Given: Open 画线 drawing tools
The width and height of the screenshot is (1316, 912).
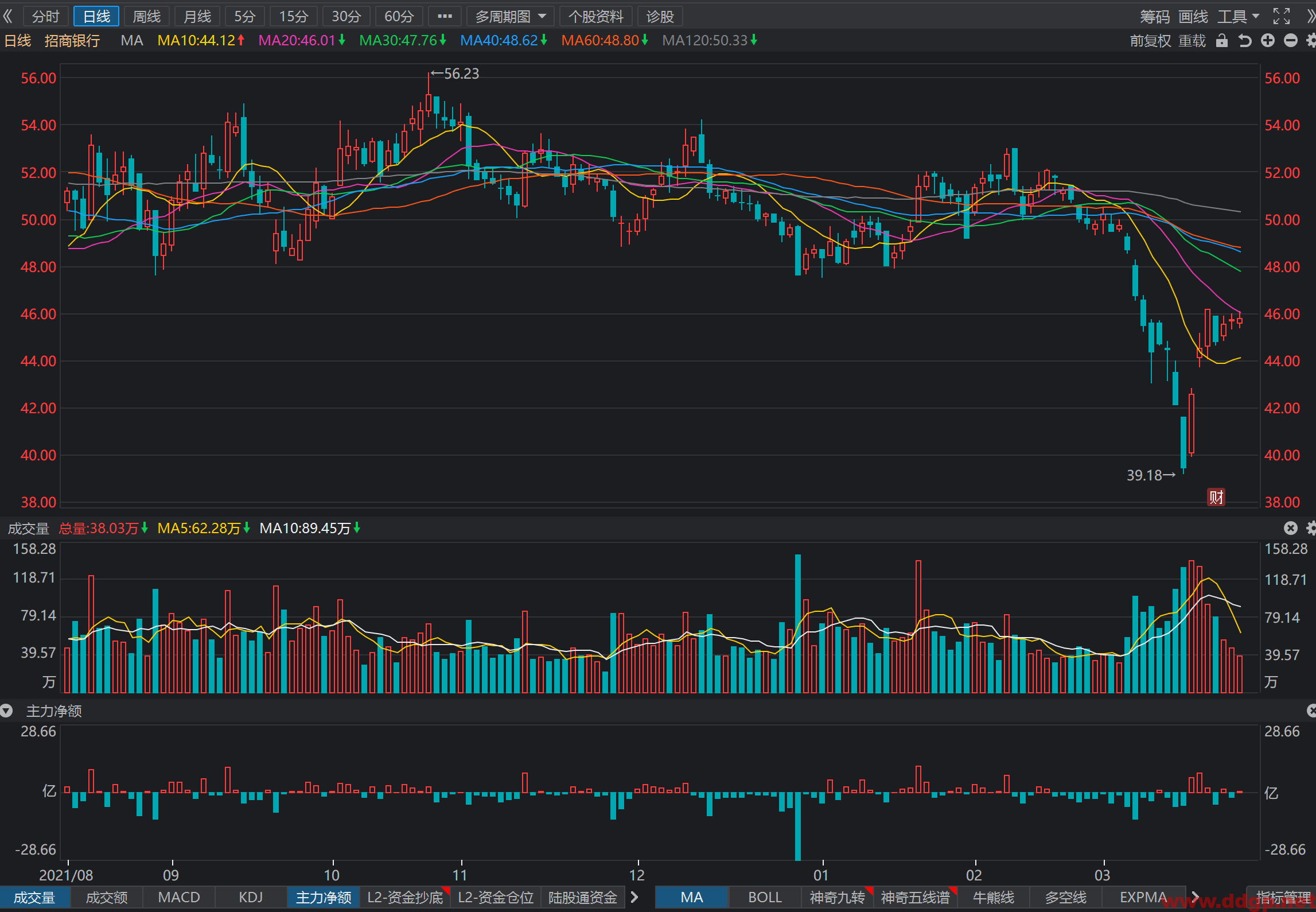Looking at the screenshot, I should [1193, 17].
